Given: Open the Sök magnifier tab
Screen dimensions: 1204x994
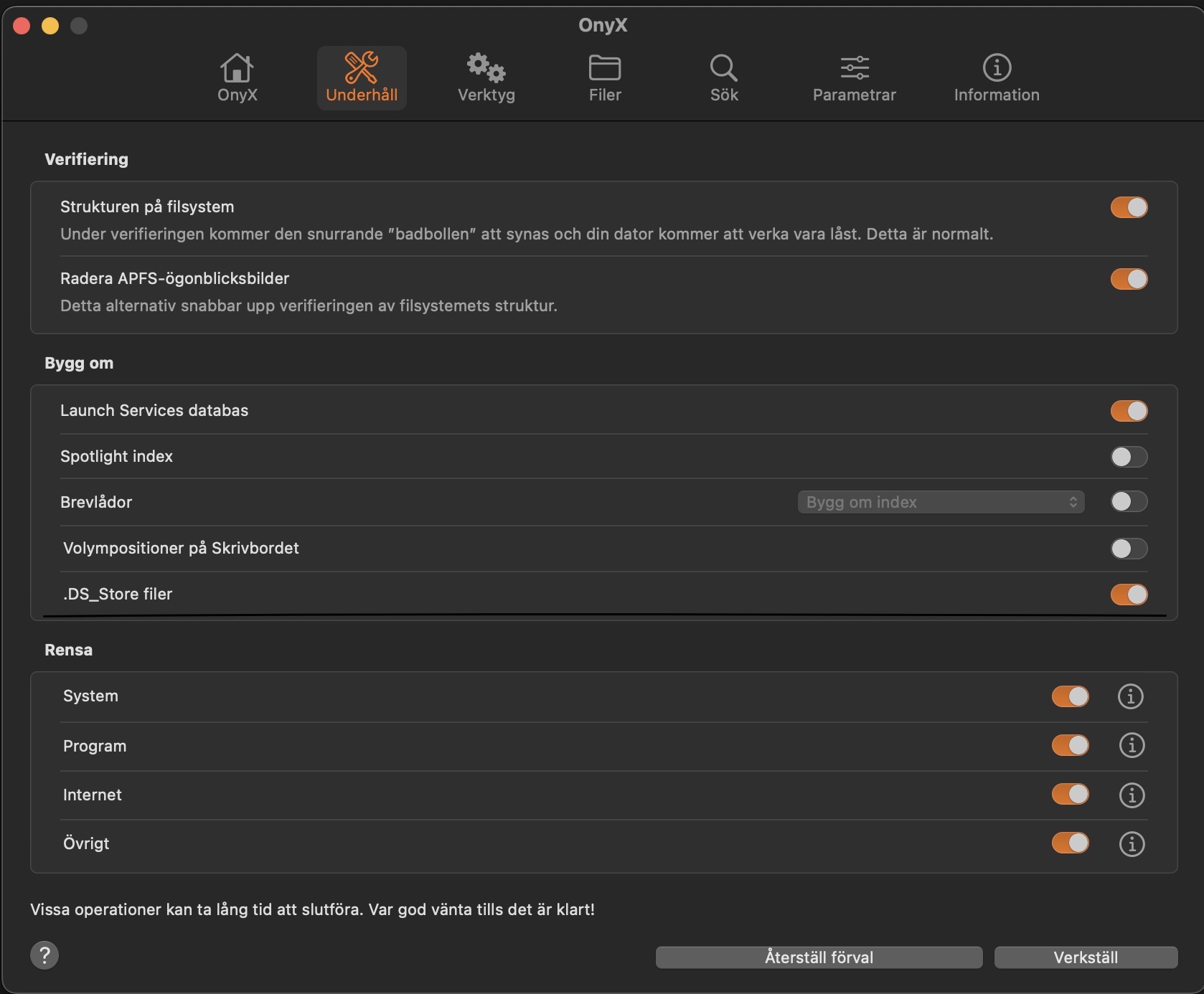Looking at the screenshot, I should (724, 78).
